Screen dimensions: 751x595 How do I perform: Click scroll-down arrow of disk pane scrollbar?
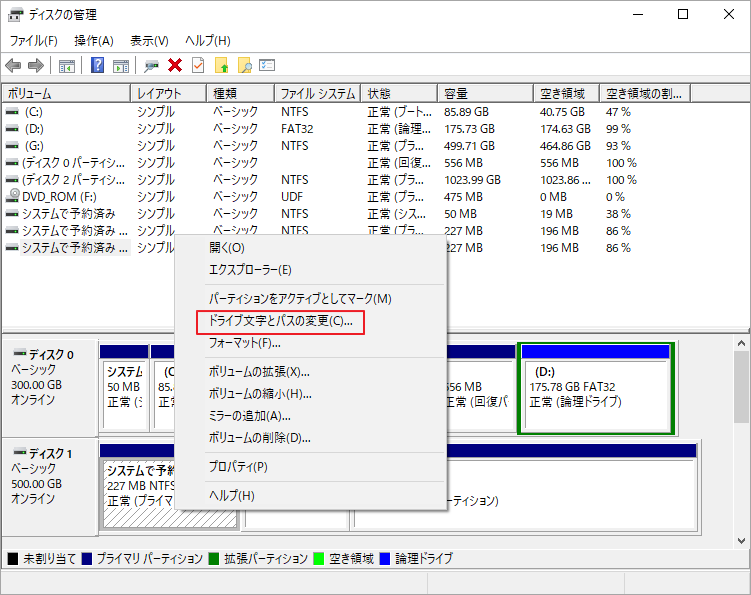pos(741,541)
